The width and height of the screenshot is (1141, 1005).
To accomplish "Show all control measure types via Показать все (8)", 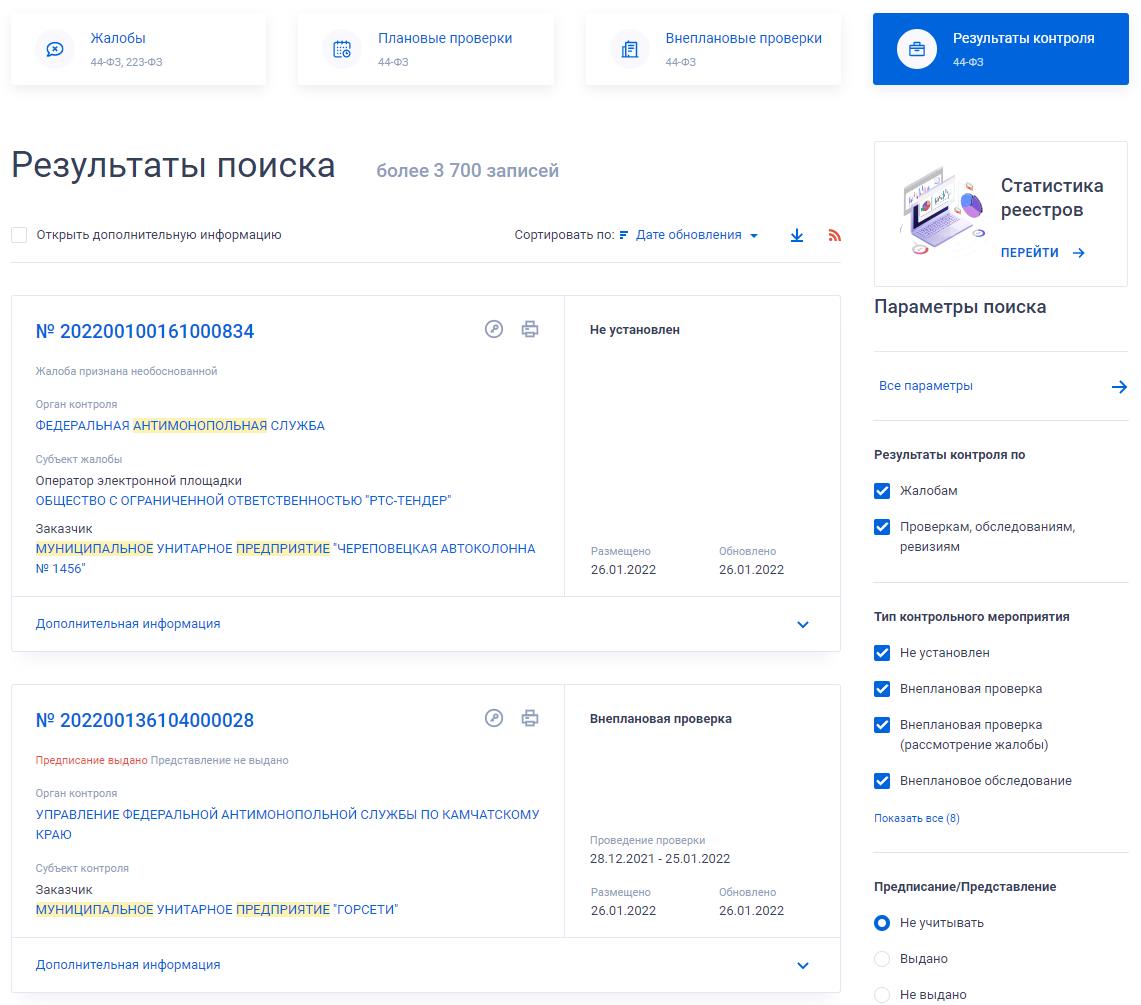I will 917,817.
